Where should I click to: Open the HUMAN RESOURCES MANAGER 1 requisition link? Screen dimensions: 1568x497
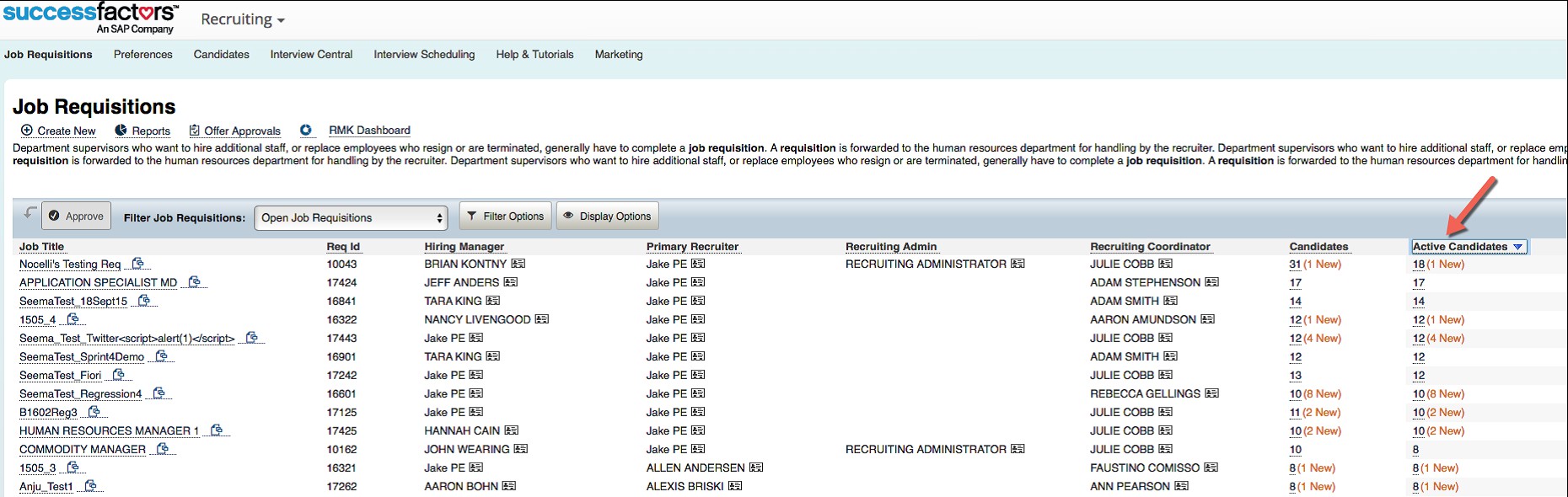tap(109, 430)
